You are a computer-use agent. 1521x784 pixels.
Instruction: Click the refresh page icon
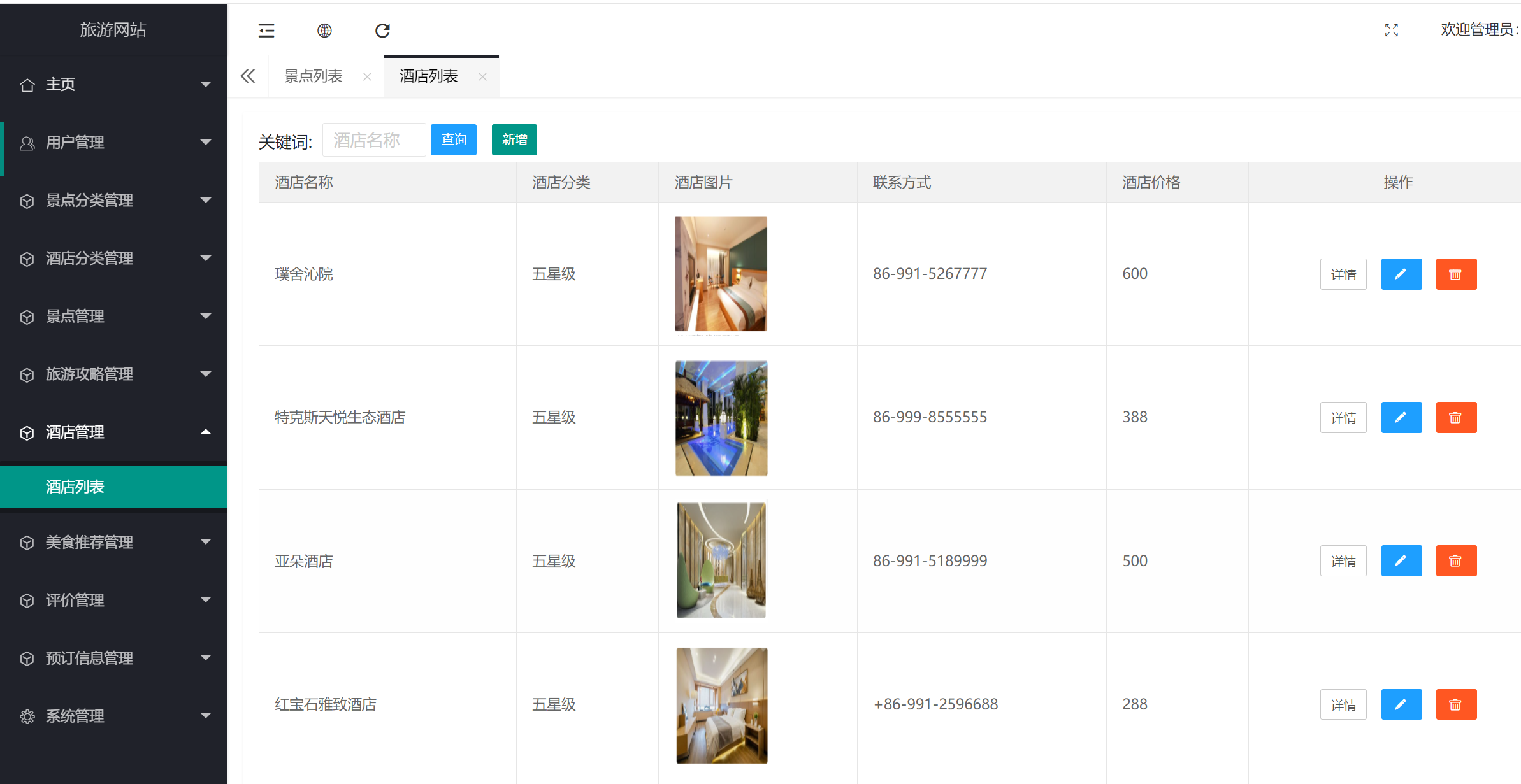[382, 31]
